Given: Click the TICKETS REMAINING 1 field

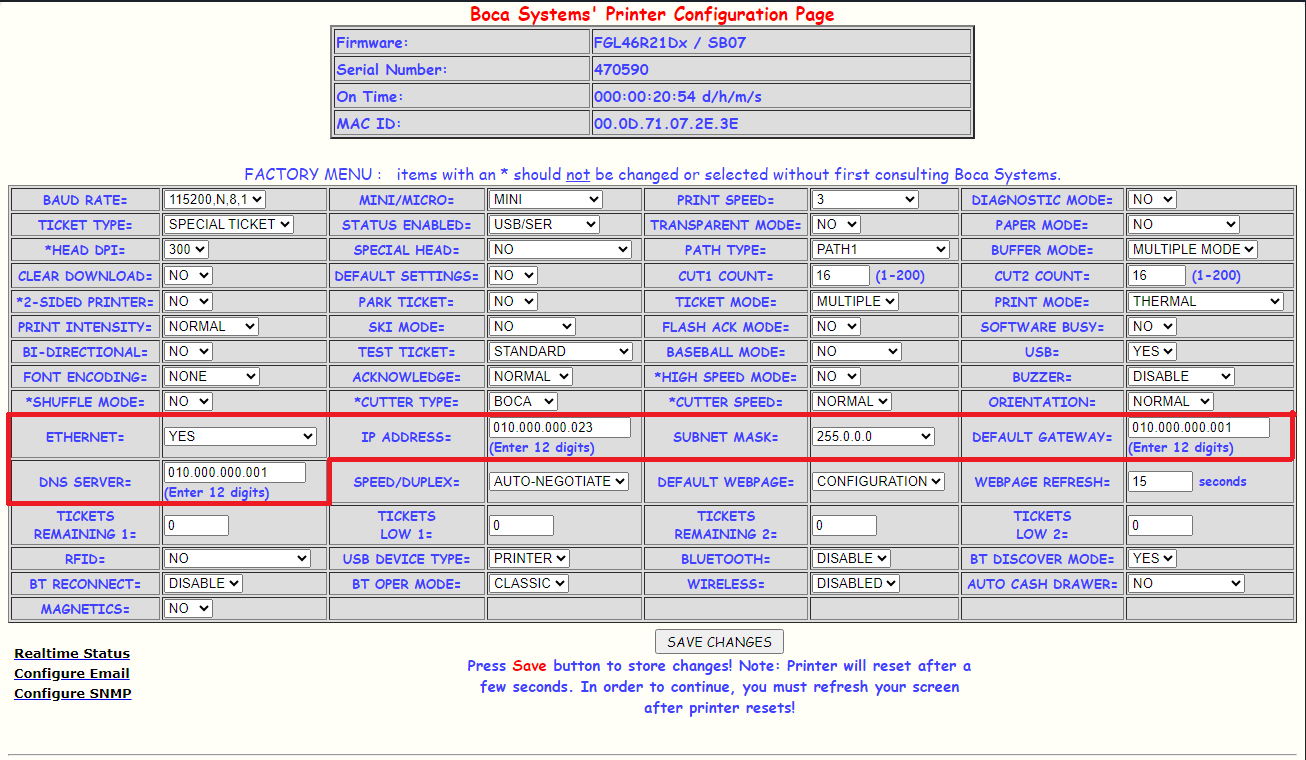Looking at the screenshot, I should point(196,525).
